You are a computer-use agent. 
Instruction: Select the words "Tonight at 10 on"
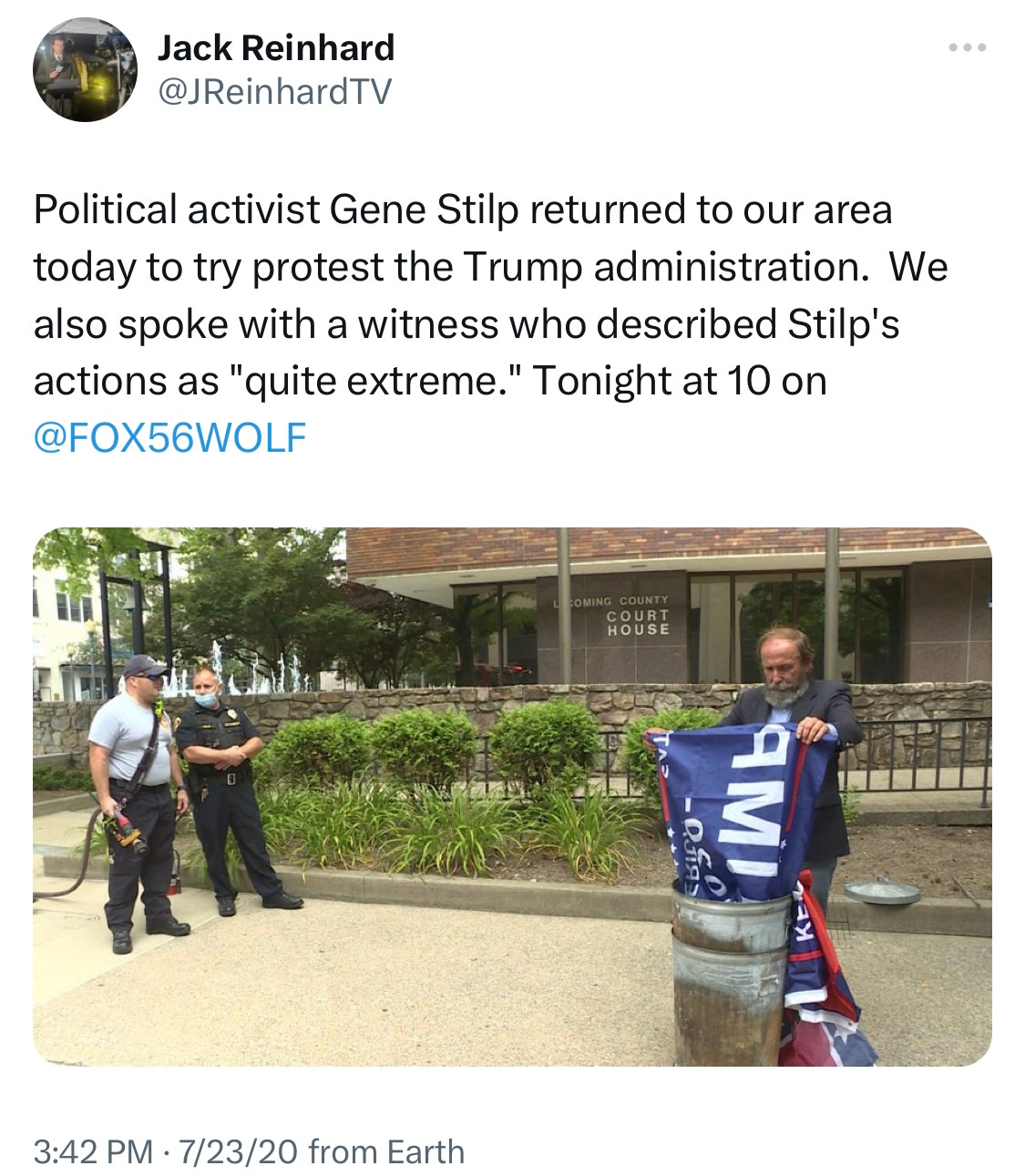click(x=679, y=382)
